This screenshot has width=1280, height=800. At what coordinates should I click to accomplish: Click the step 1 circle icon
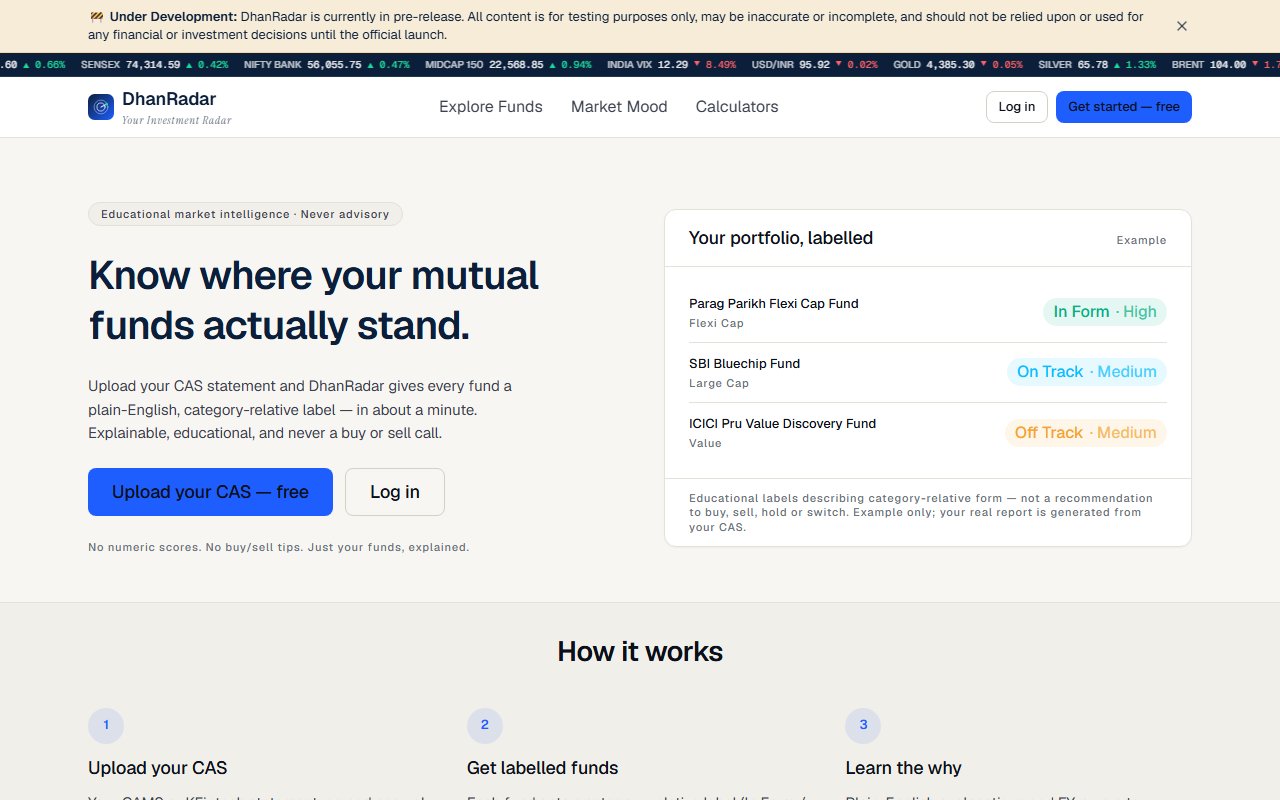[x=106, y=726]
